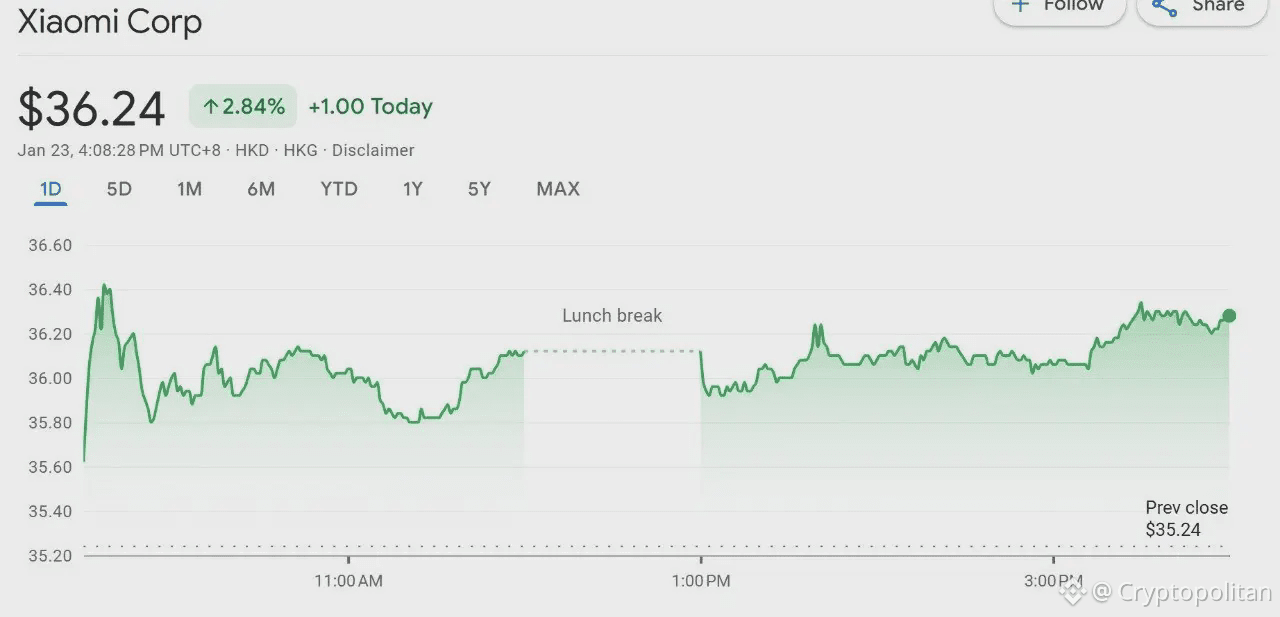Switch to the 5D tab
This screenshot has height=617, width=1280.
(118, 189)
